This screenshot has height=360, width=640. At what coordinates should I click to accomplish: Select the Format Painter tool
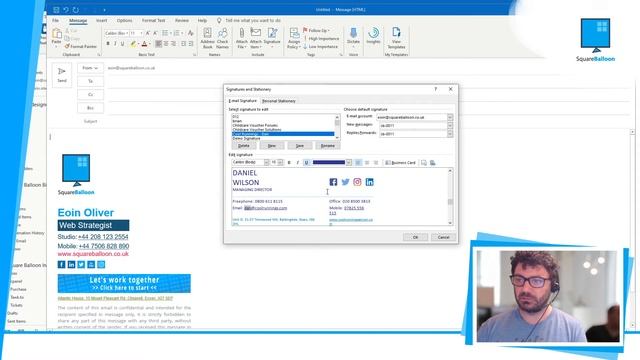tap(80, 47)
